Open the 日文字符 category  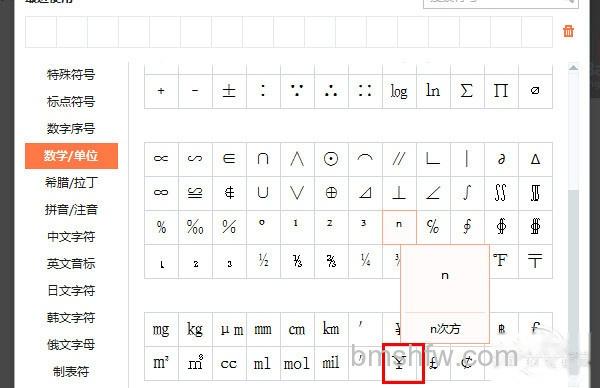(71, 290)
